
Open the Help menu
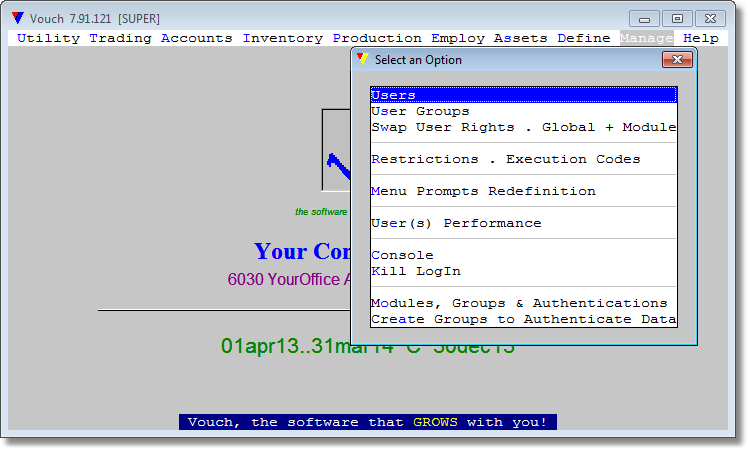[x=701, y=38]
